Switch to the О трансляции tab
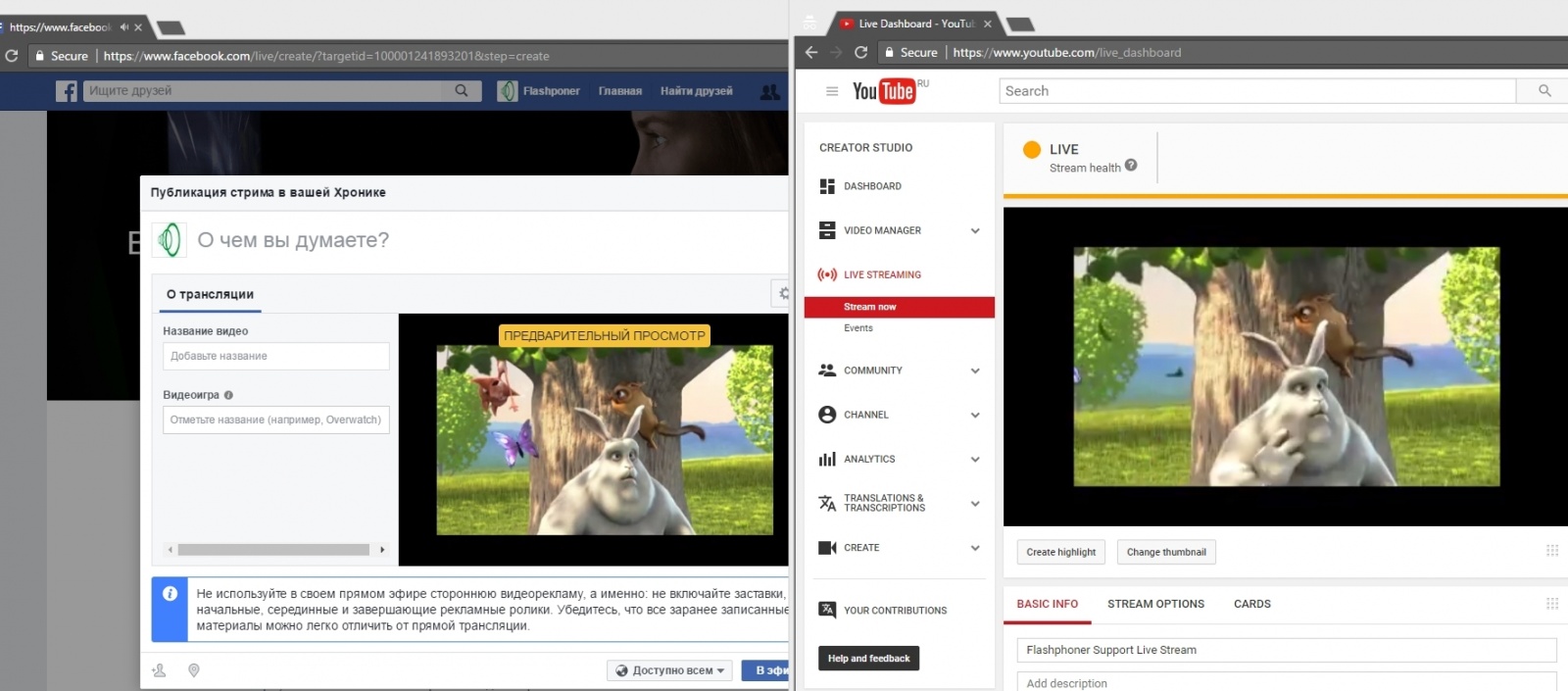Screen dimensions: 1568x691 point(210,294)
